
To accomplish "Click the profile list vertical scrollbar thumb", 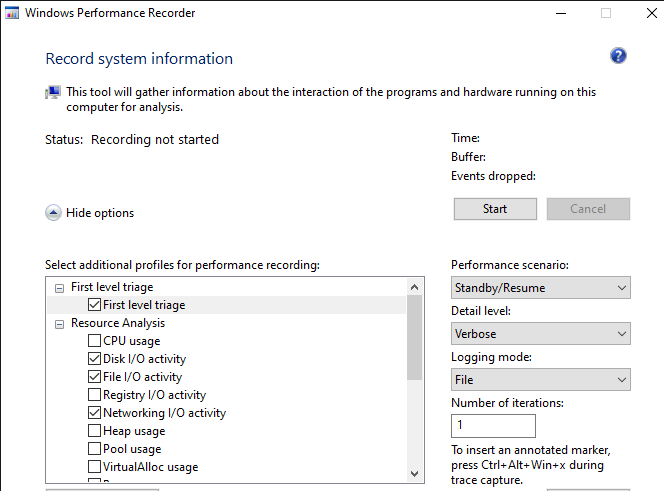I will (415, 338).
